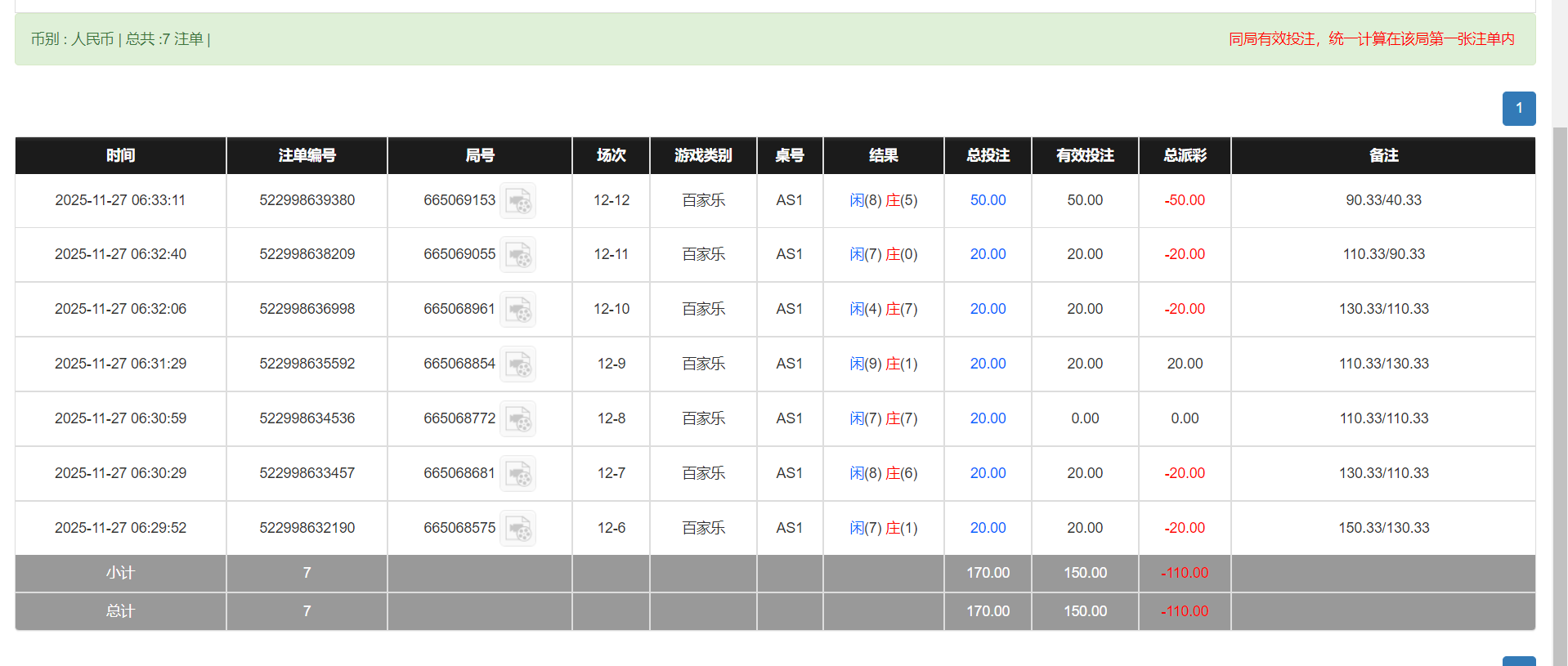Viewport: 1568px width, 666px height.
Task: Click remark 150.33/130.33
Action: (x=1383, y=528)
